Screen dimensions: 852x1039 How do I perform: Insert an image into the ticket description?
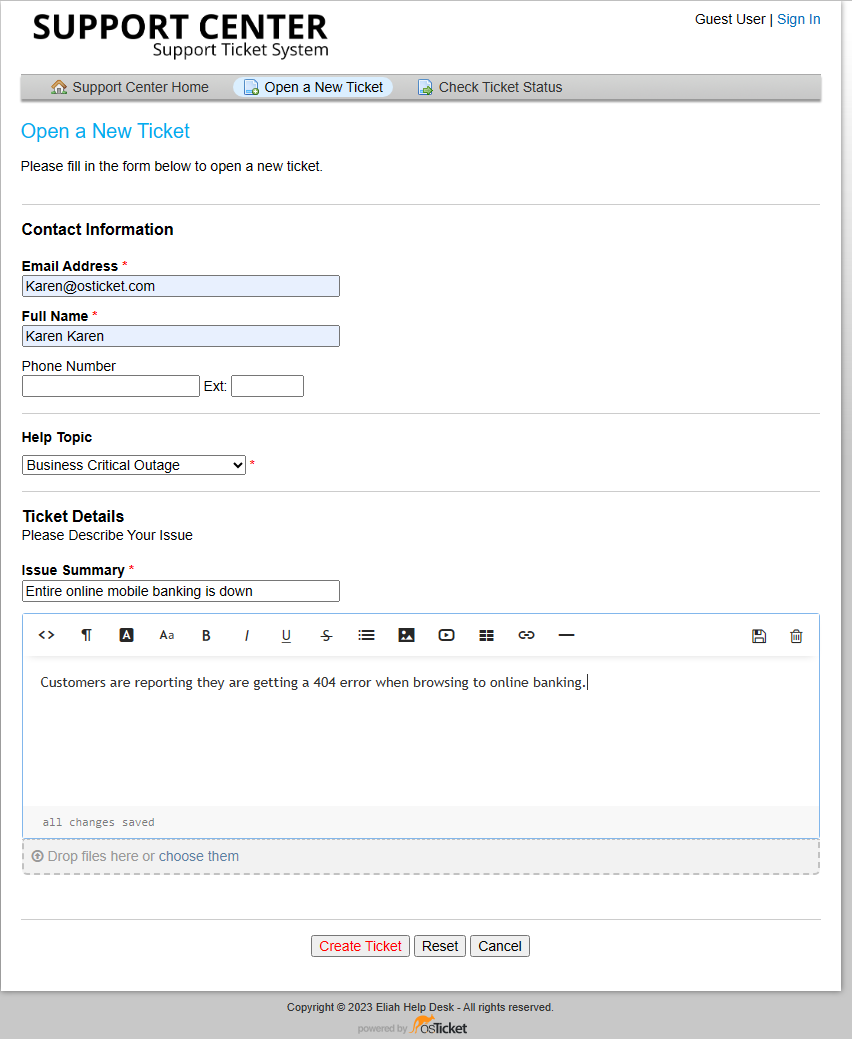[x=406, y=635]
